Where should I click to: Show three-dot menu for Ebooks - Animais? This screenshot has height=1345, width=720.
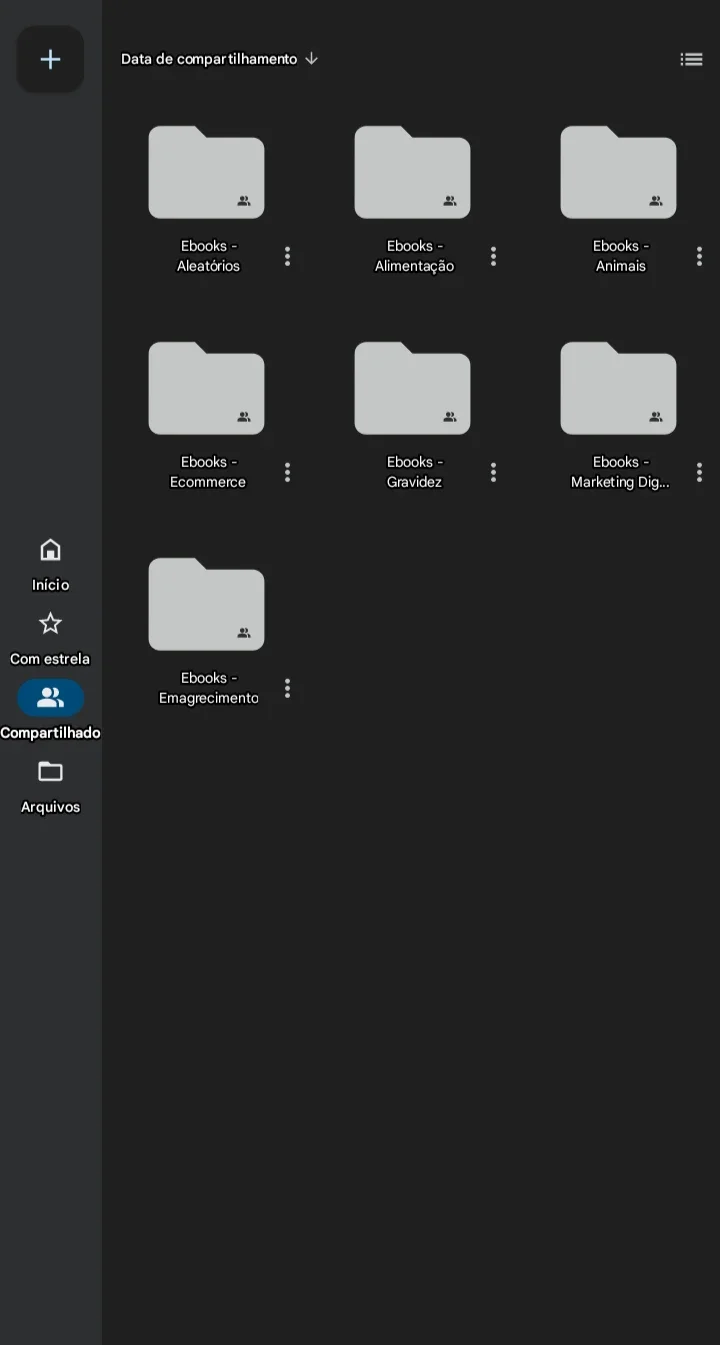pyautogui.click(x=699, y=257)
